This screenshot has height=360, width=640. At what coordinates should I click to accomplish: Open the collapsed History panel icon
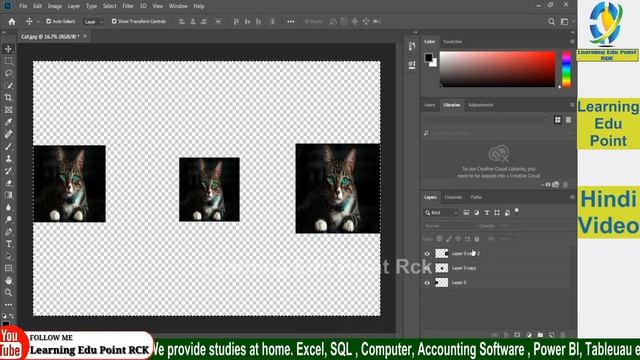tap(412, 46)
